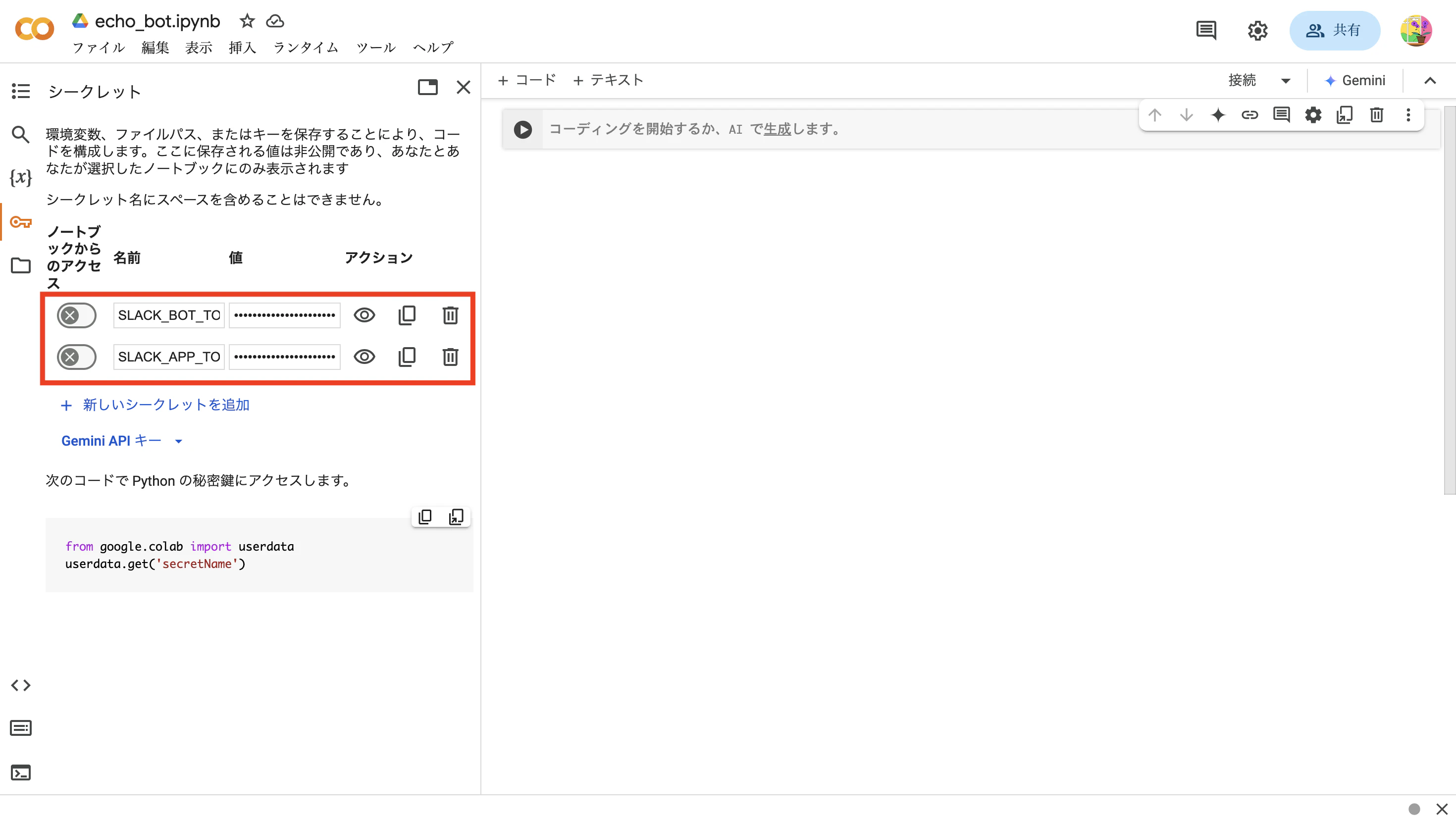The width and height of the screenshot is (1456, 823).
Task: Show the SLACK_APP_TO secret value
Action: pyautogui.click(x=364, y=357)
